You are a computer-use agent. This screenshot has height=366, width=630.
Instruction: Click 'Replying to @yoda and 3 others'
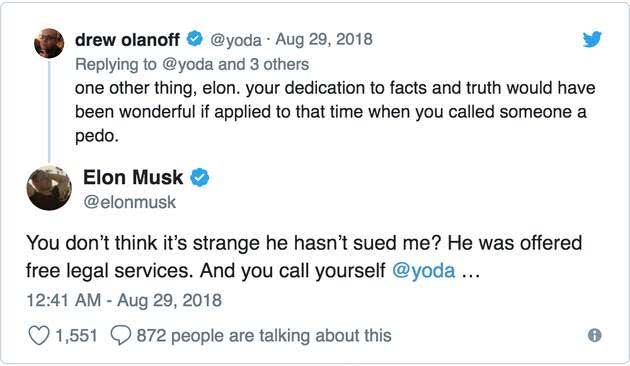pos(192,64)
